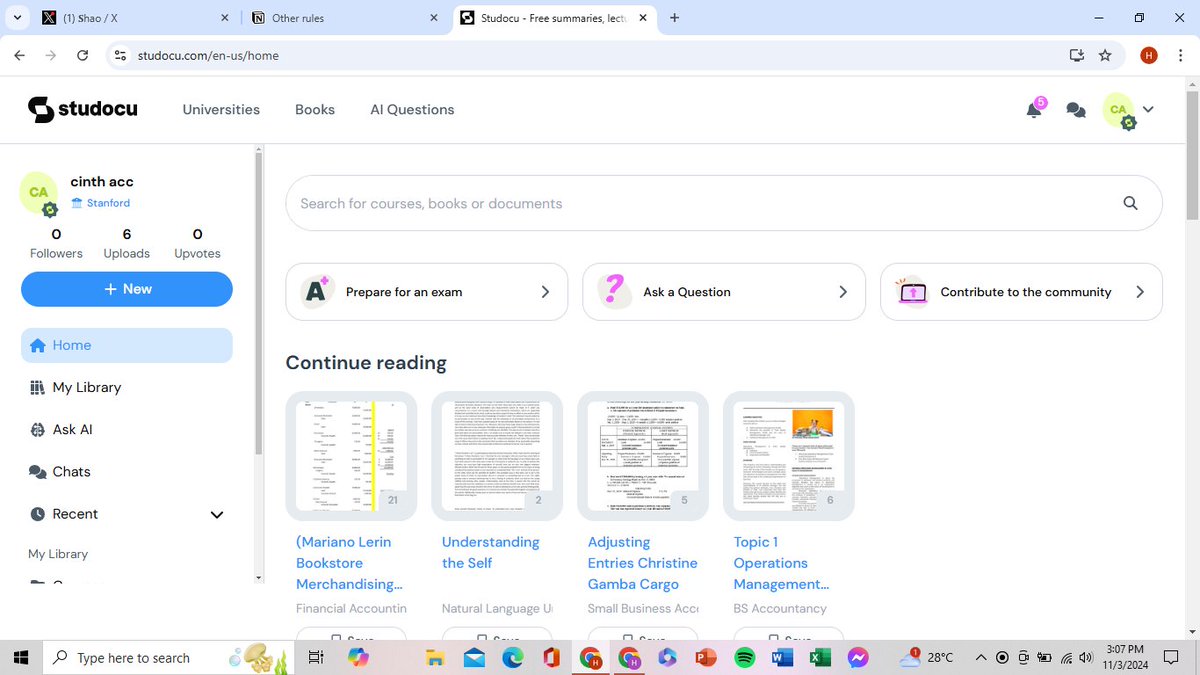Image resolution: width=1200 pixels, height=675 pixels.
Task: Click the install app icon in address bar
Action: coord(1077,56)
